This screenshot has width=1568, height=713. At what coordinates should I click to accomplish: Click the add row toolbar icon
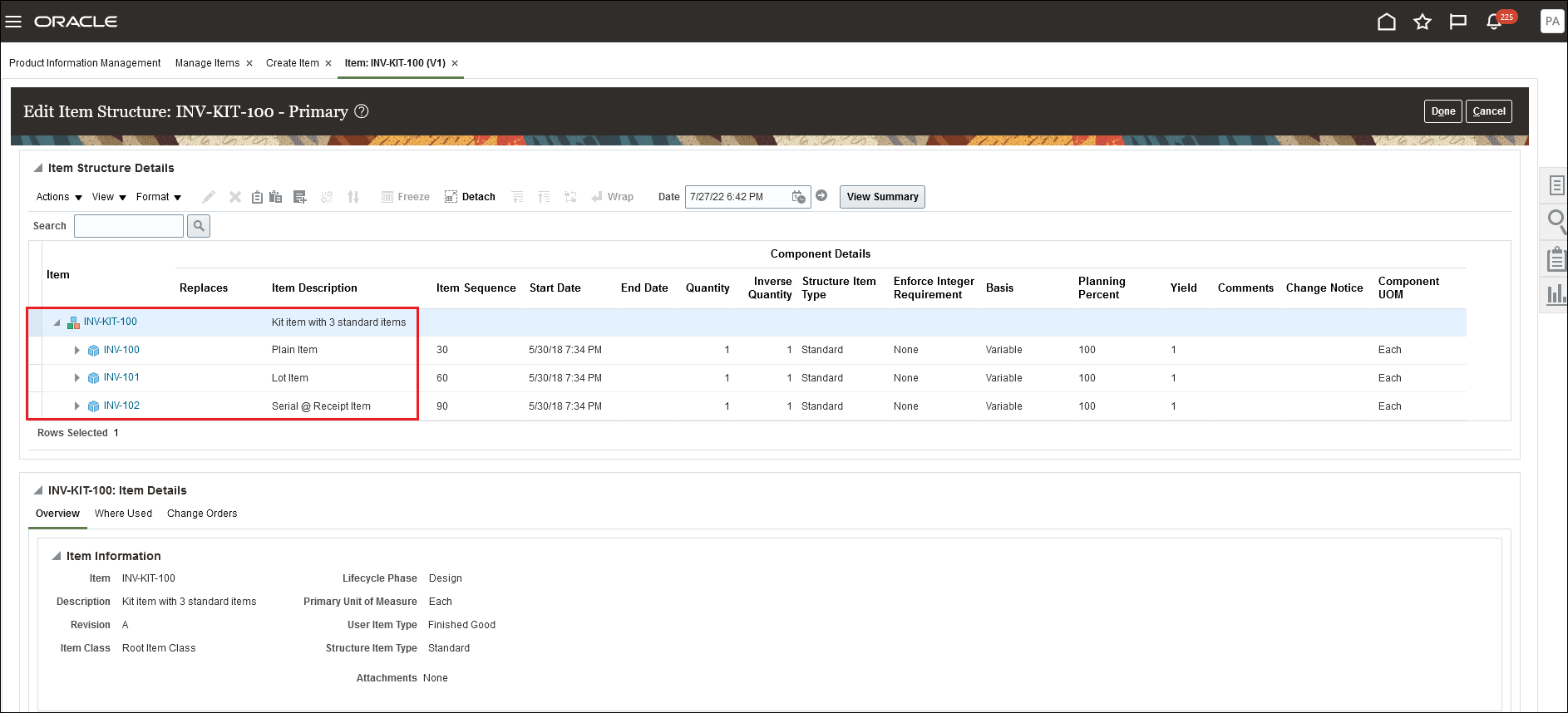(300, 197)
